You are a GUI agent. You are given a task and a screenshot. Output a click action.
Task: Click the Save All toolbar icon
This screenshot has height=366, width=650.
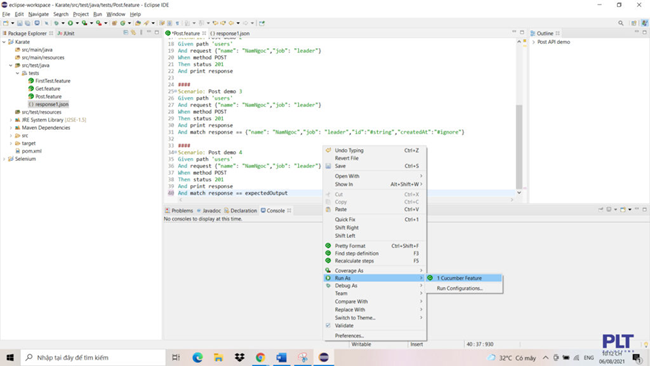(27, 23)
